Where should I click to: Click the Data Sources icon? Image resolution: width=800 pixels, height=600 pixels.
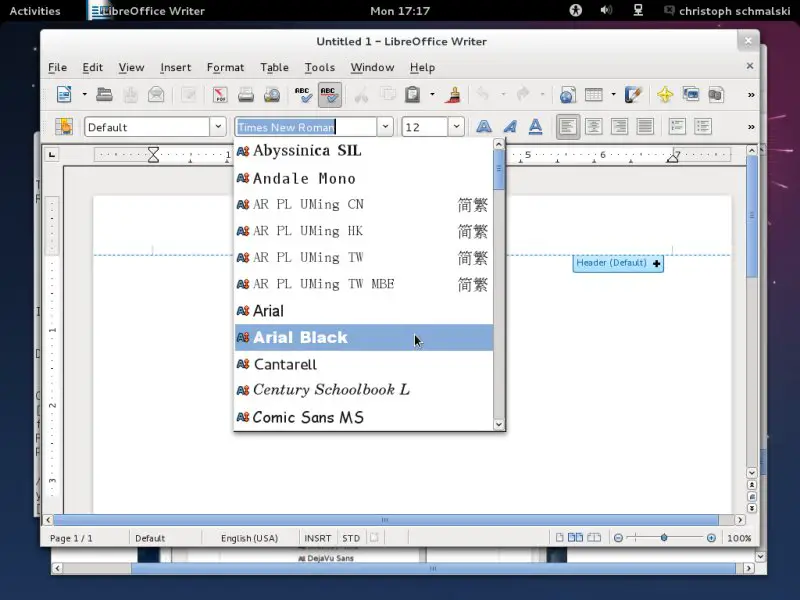[x=716, y=94]
